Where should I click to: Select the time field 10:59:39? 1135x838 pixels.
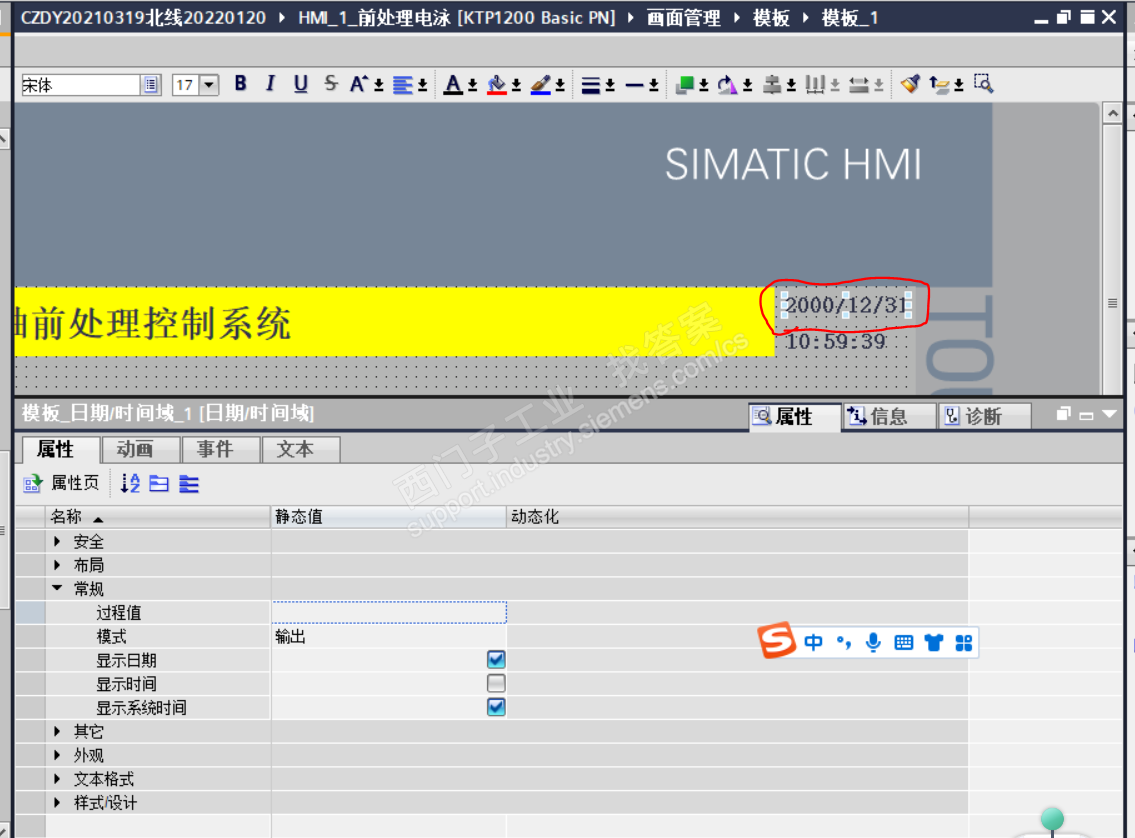[x=836, y=341]
